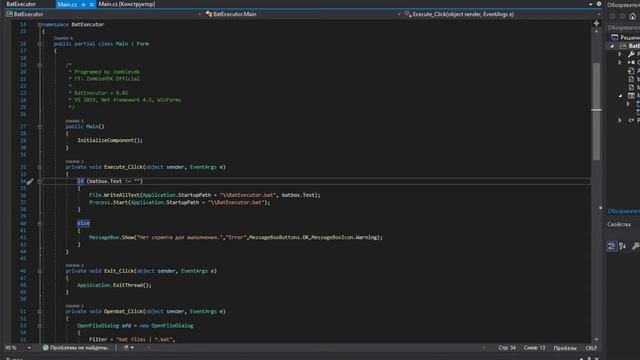This screenshot has width=640, height=360.
Task: Collapse the Main form node in Solution Explorer
Action: 620,96
